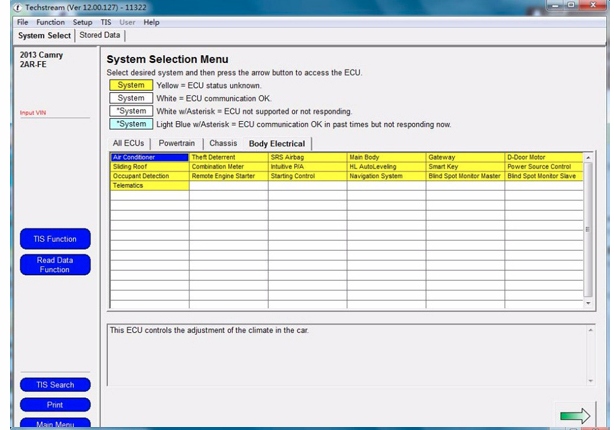This screenshot has width=614, height=430.
Task: Select the Starting Control system
Action: click(x=307, y=176)
